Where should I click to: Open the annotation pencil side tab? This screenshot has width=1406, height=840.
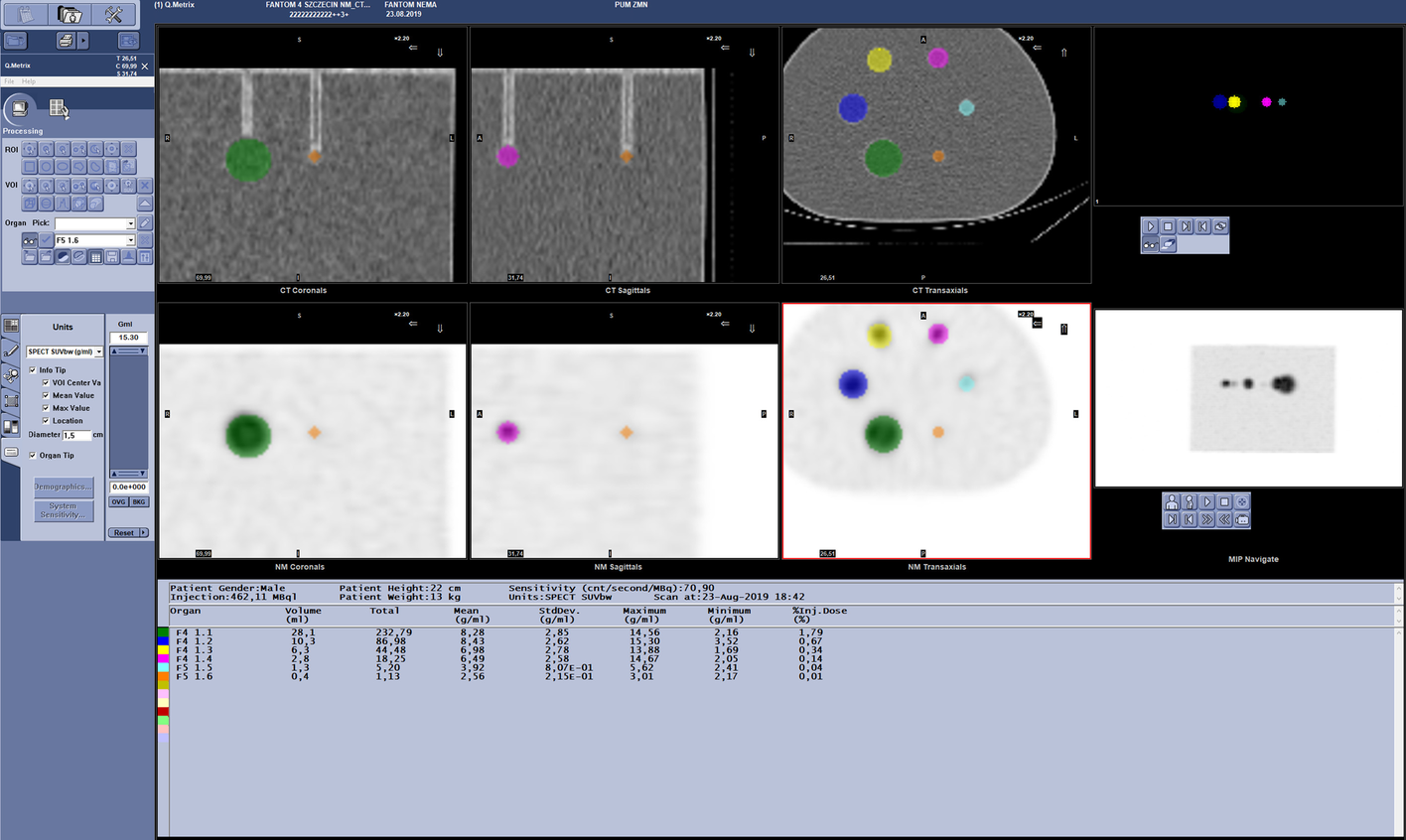click(11, 350)
